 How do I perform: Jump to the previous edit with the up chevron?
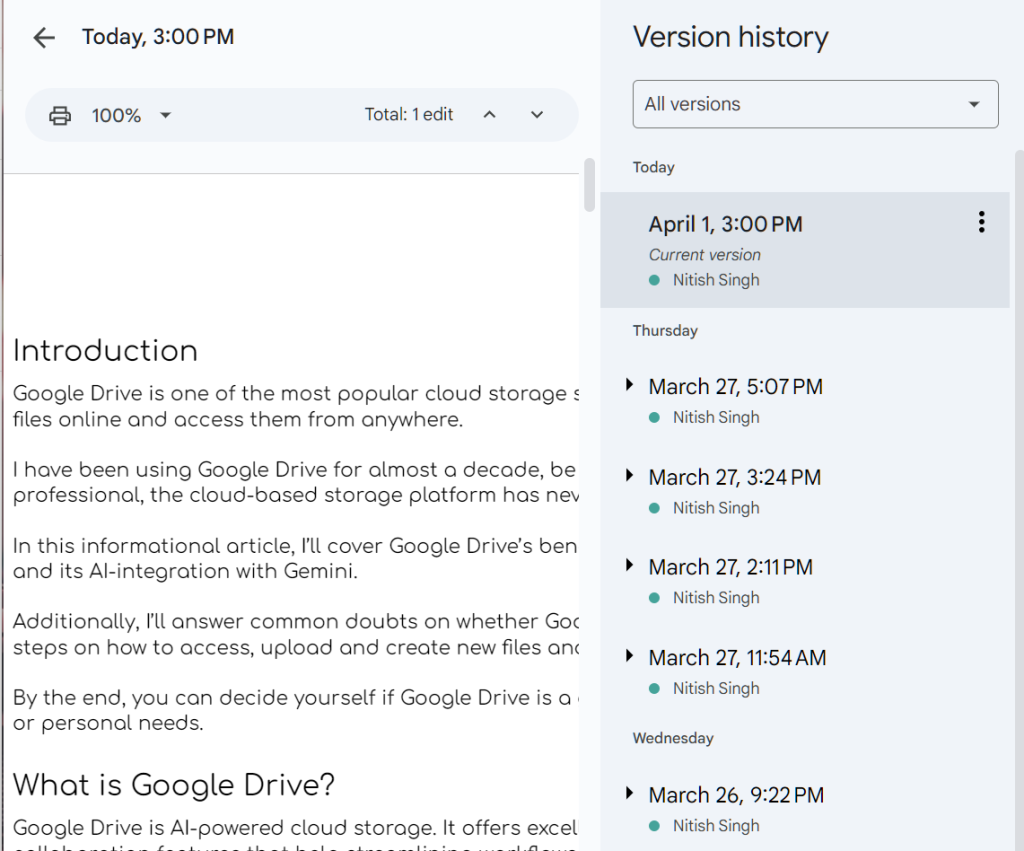point(489,115)
